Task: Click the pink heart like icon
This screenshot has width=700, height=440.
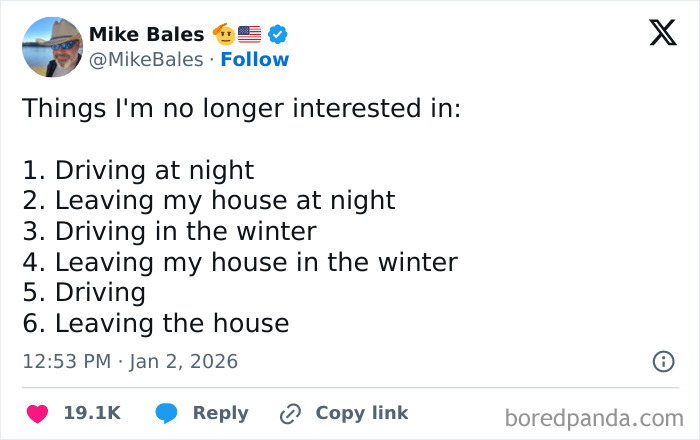Action: [x=36, y=413]
